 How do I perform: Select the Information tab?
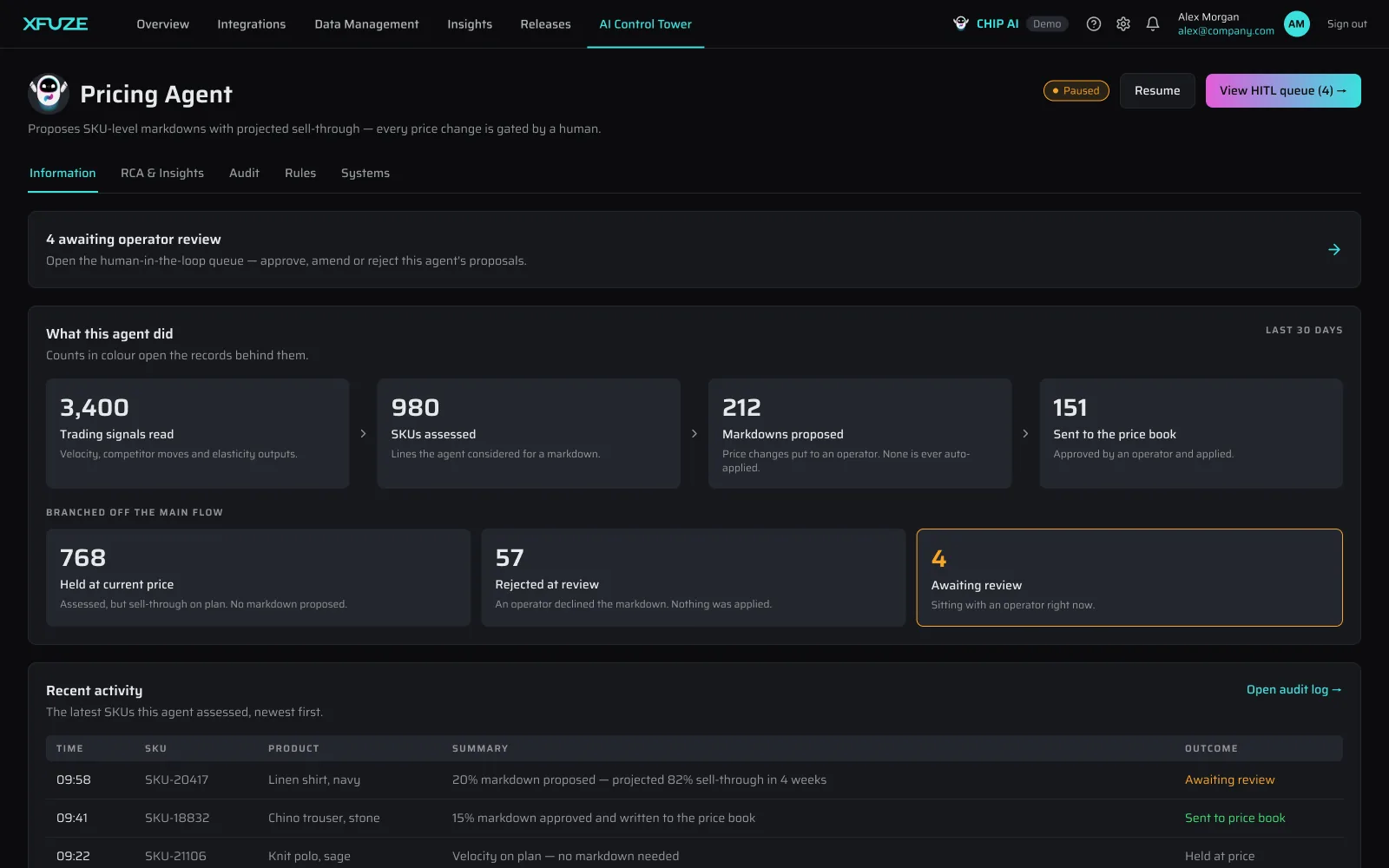click(x=63, y=173)
